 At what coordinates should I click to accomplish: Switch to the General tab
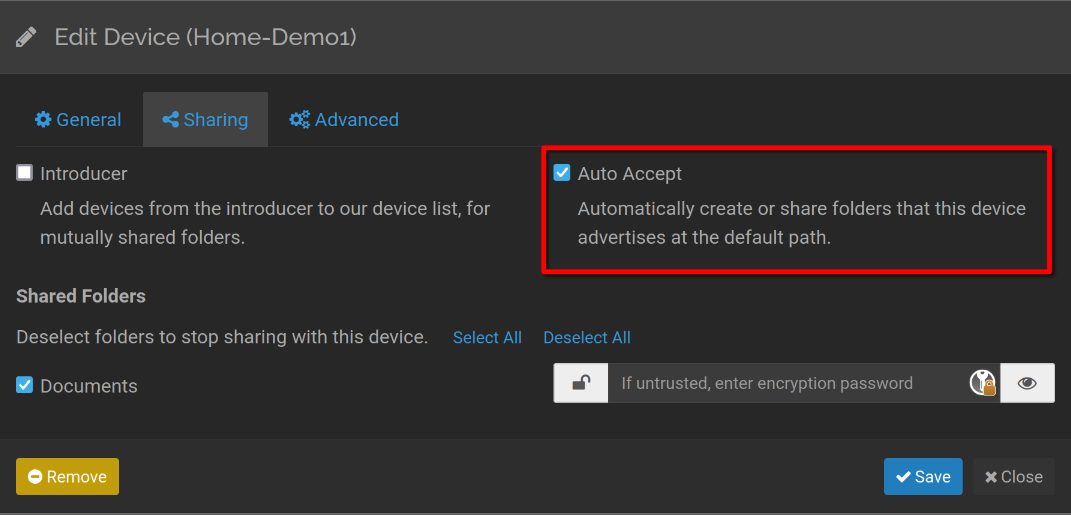click(x=78, y=120)
